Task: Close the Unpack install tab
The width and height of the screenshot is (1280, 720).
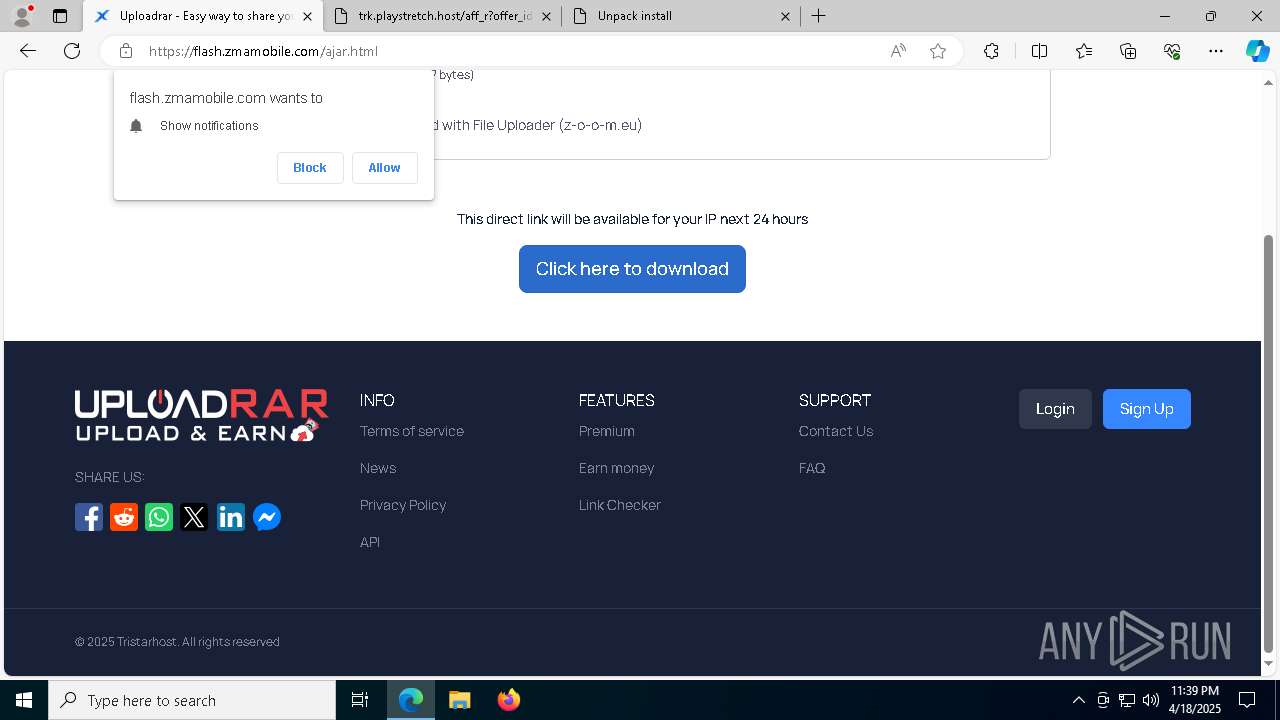Action: click(x=785, y=16)
